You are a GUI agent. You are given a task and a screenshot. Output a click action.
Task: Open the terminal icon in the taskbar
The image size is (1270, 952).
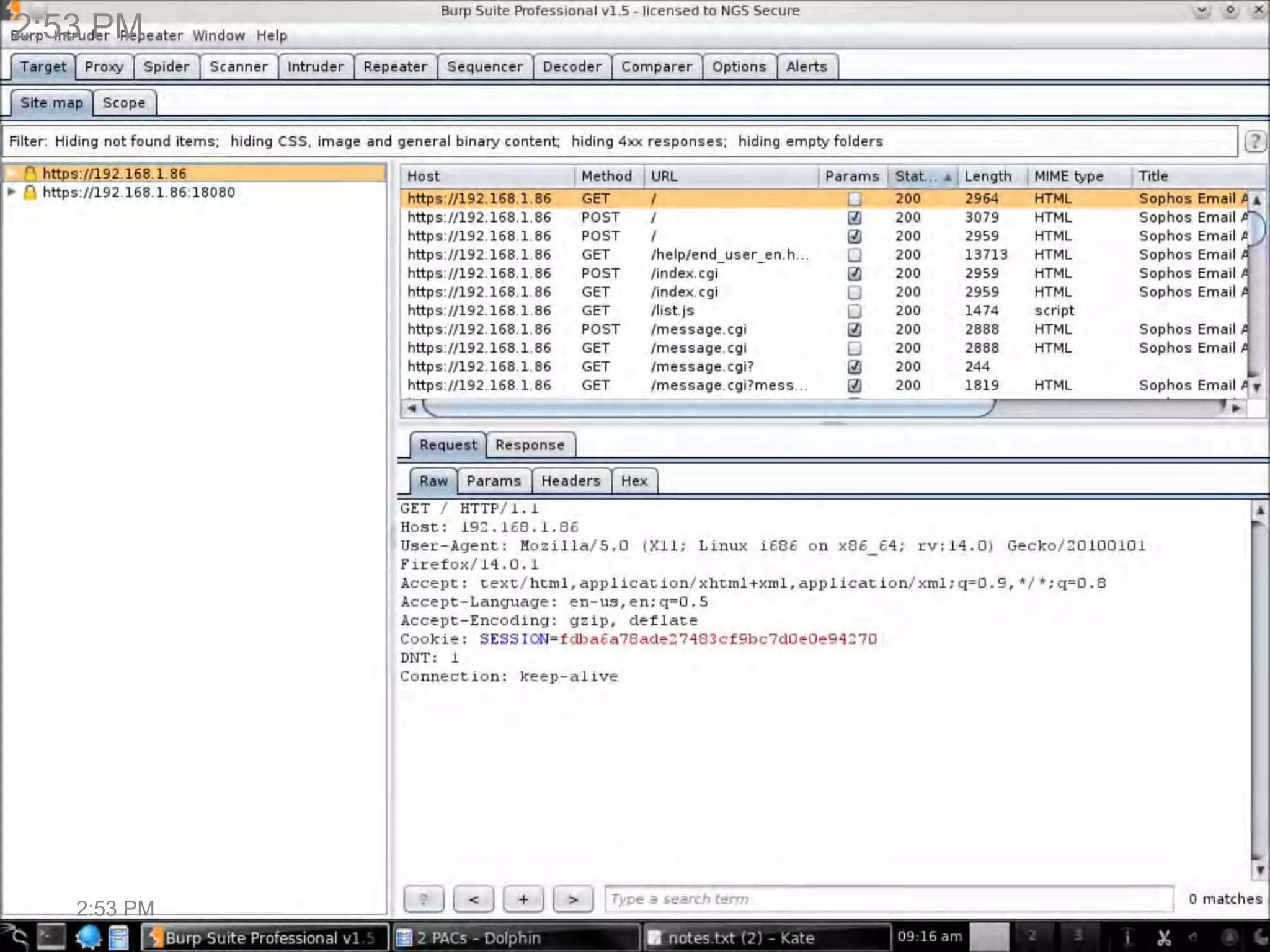[x=51, y=938]
